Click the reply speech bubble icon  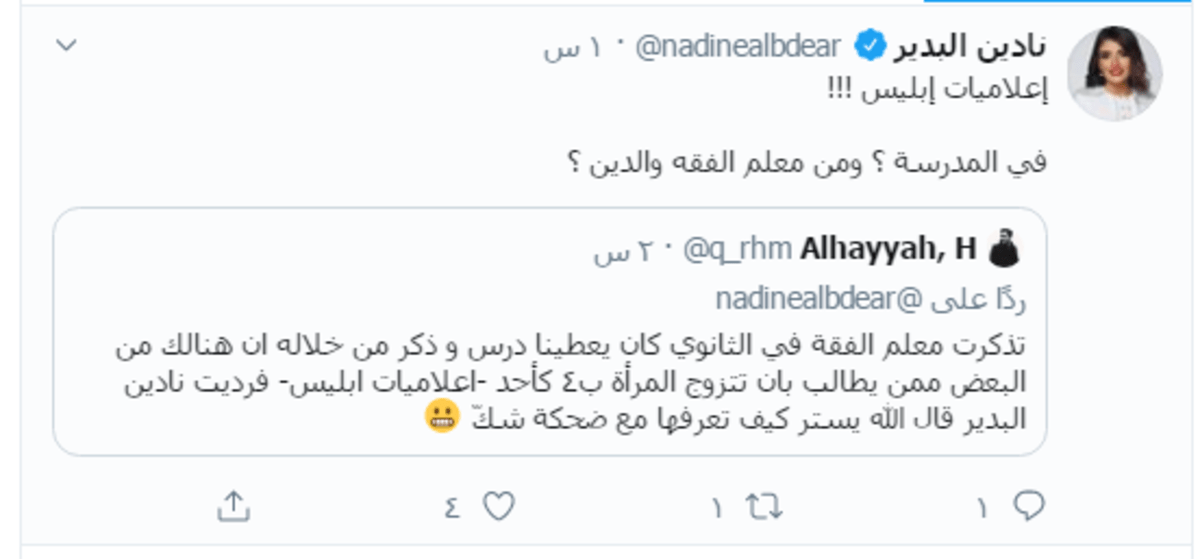1027,508
